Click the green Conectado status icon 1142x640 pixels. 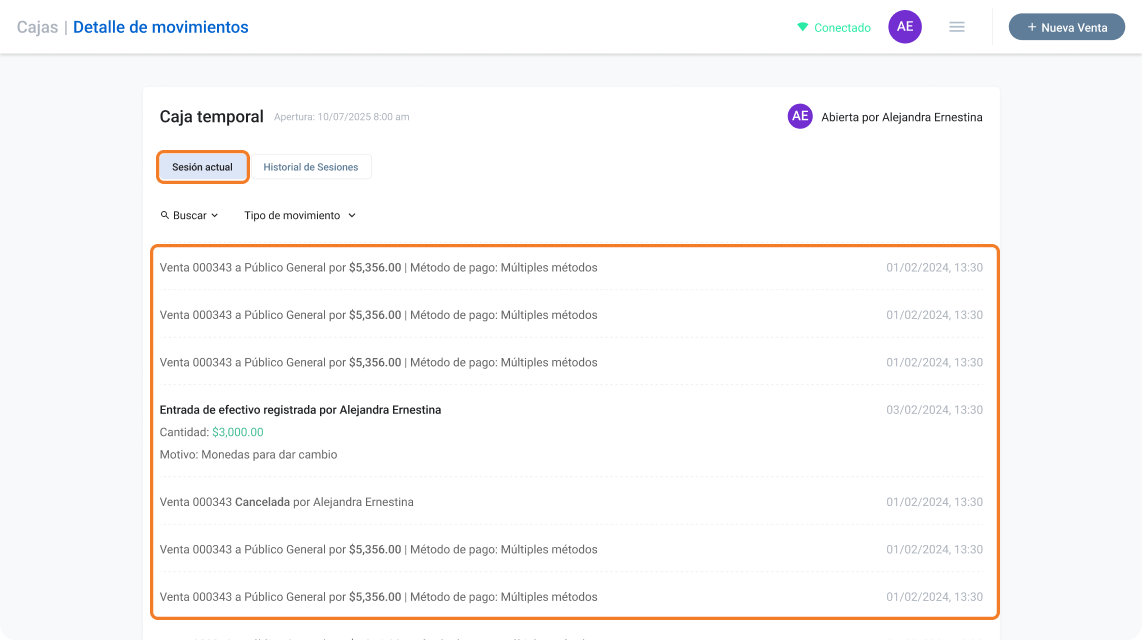click(802, 27)
